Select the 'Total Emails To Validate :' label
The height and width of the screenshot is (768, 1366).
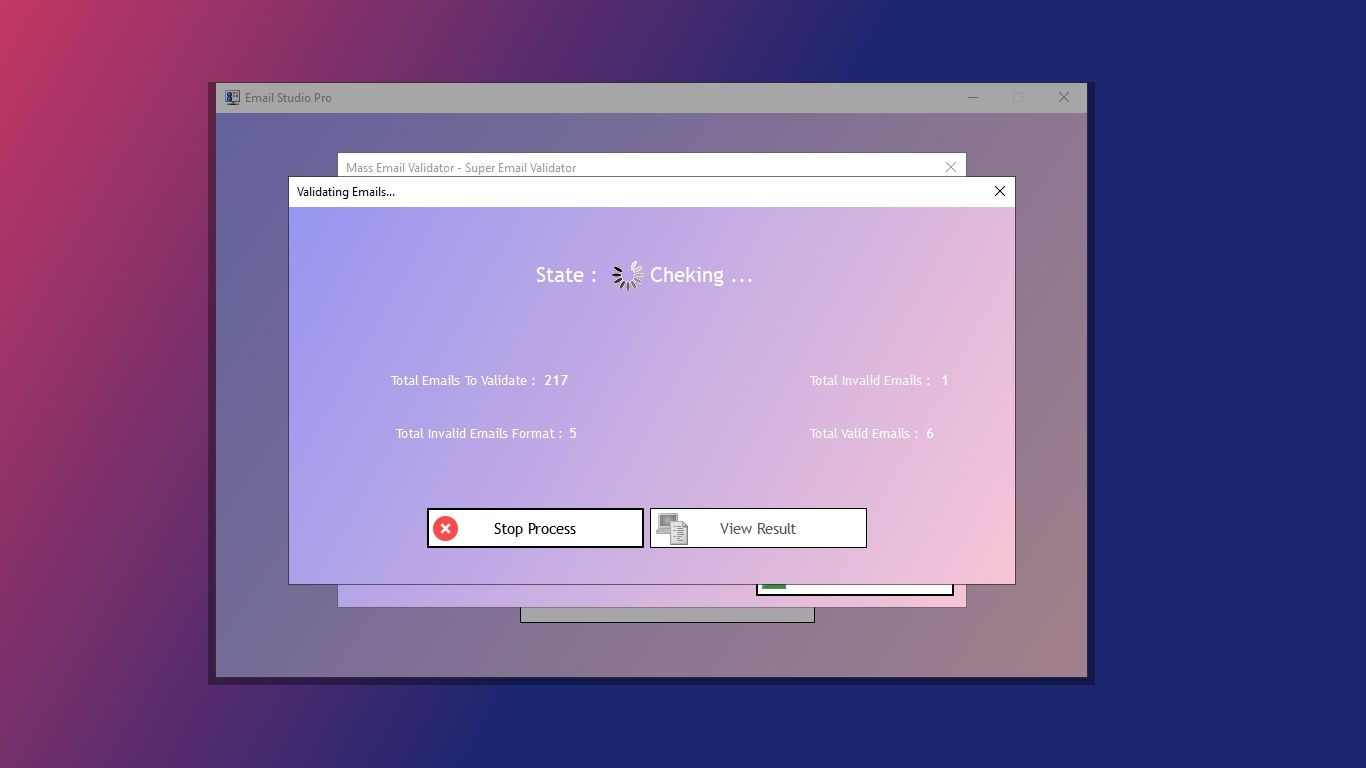click(x=463, y=380)
